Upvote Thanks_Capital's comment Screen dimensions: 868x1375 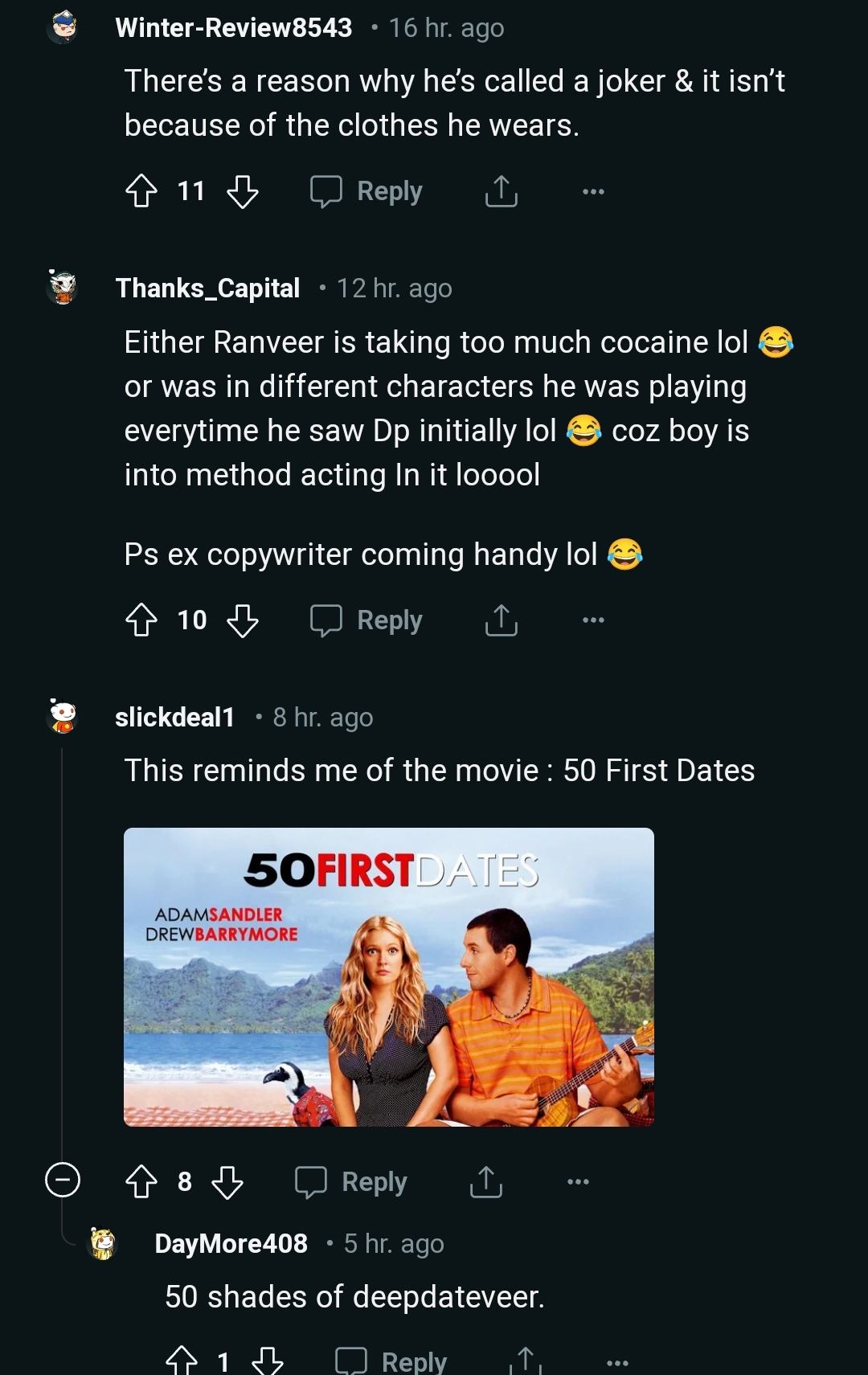tap(141, 620)
